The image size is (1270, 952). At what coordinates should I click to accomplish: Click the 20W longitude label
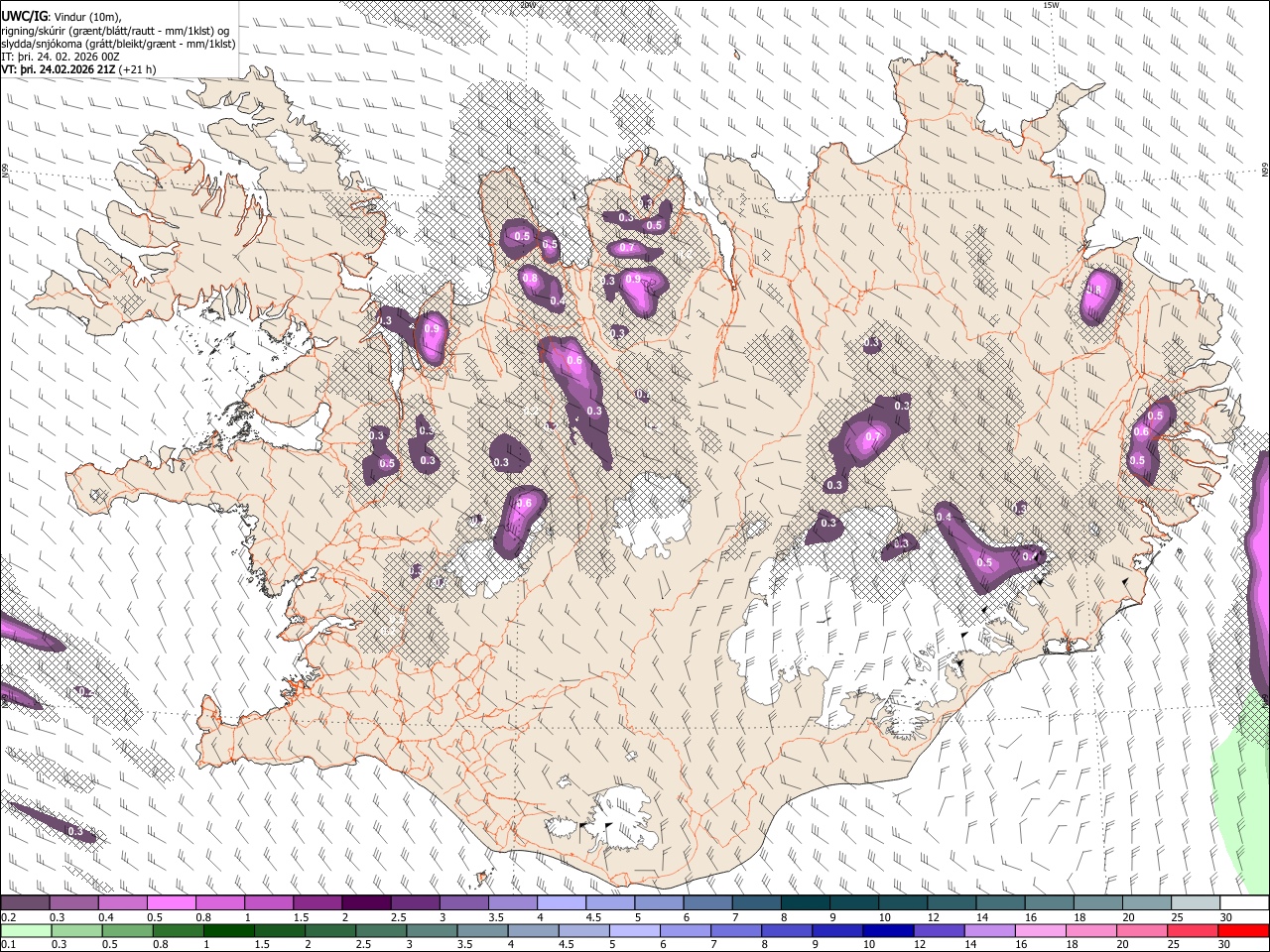528,5
